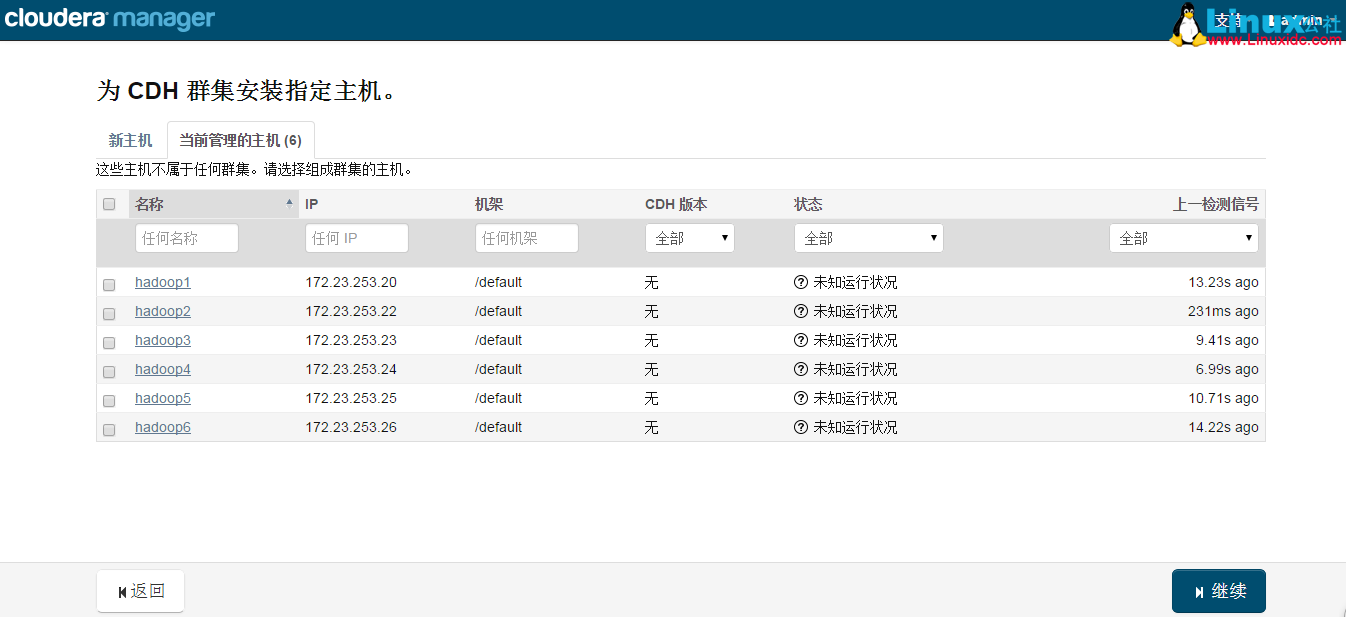Viewport: 1346px width, 617px height.
Task: Open the 上一检测信号 filter dropdown
Action: [1184, 237]
